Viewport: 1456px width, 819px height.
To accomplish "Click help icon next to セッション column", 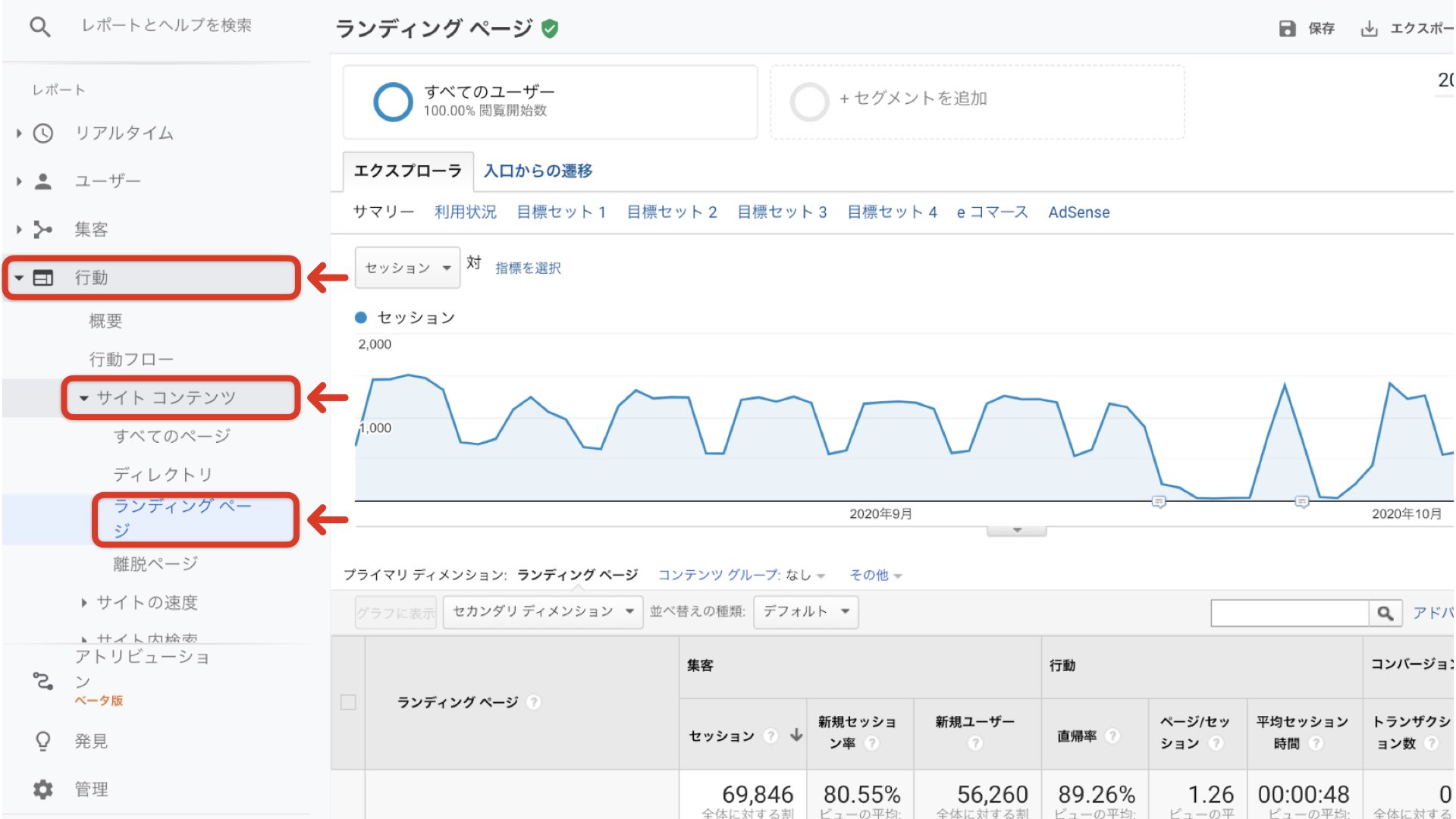I will point(770,736).
